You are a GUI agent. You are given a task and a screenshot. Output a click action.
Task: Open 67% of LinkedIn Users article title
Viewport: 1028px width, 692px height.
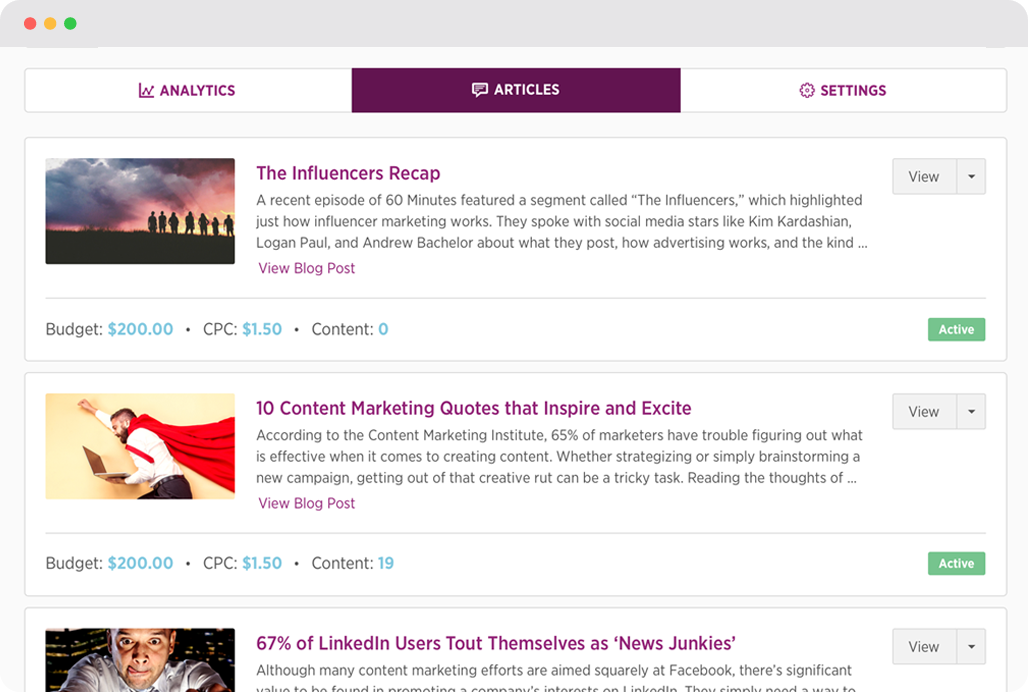496,644
